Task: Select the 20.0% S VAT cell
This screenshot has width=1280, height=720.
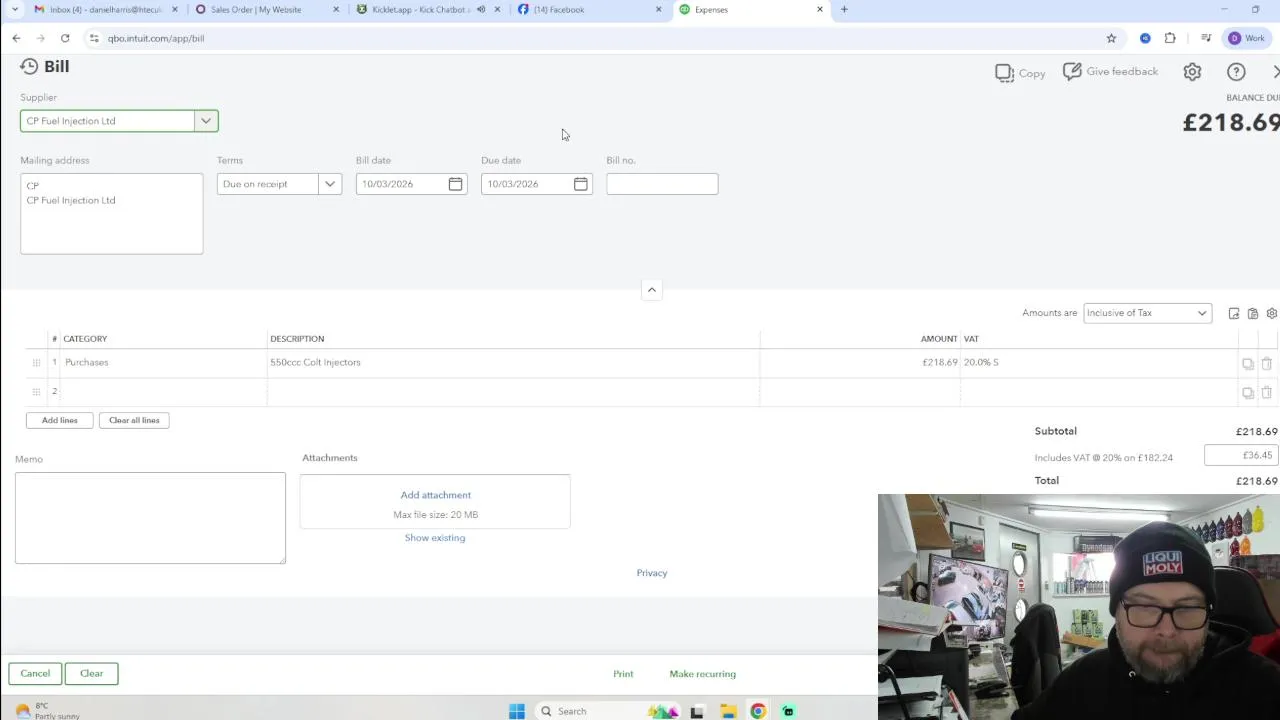Action: 1099,362
